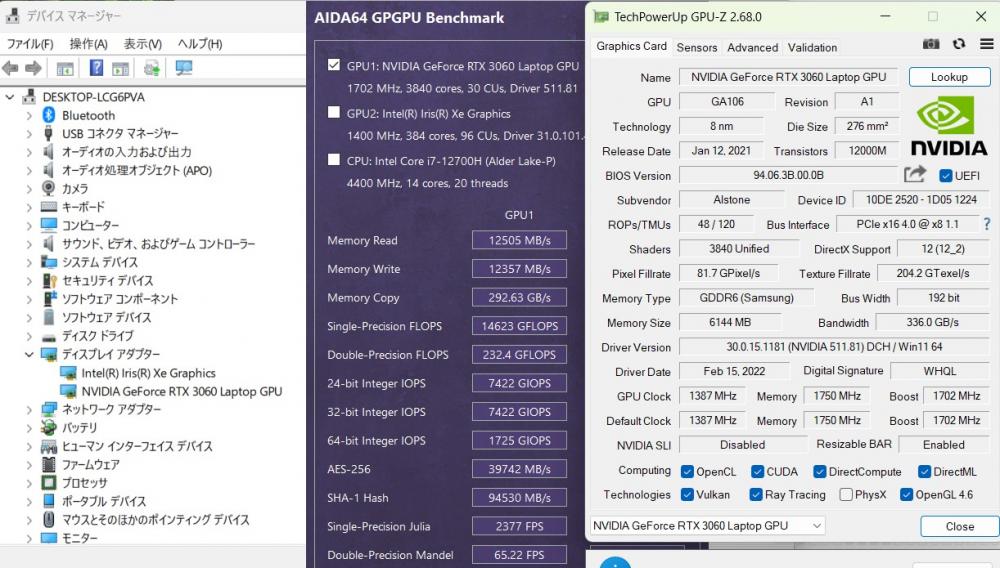Enable GPU2 Intel Iris Xe Graphics checkbox
This screenshot has height=568, width=1000.
coord(334,112)
